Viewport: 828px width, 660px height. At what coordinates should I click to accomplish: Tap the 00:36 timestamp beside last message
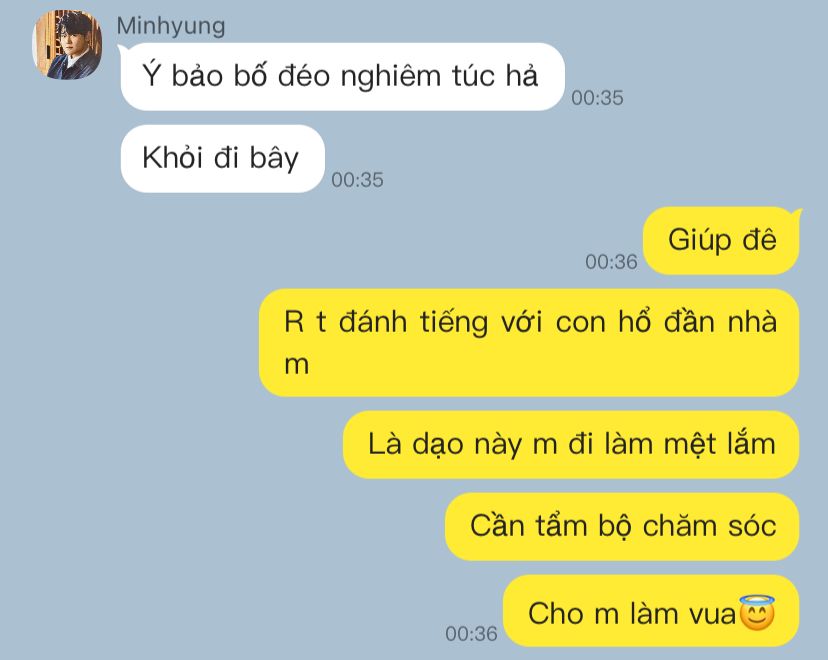coord(472,633)
